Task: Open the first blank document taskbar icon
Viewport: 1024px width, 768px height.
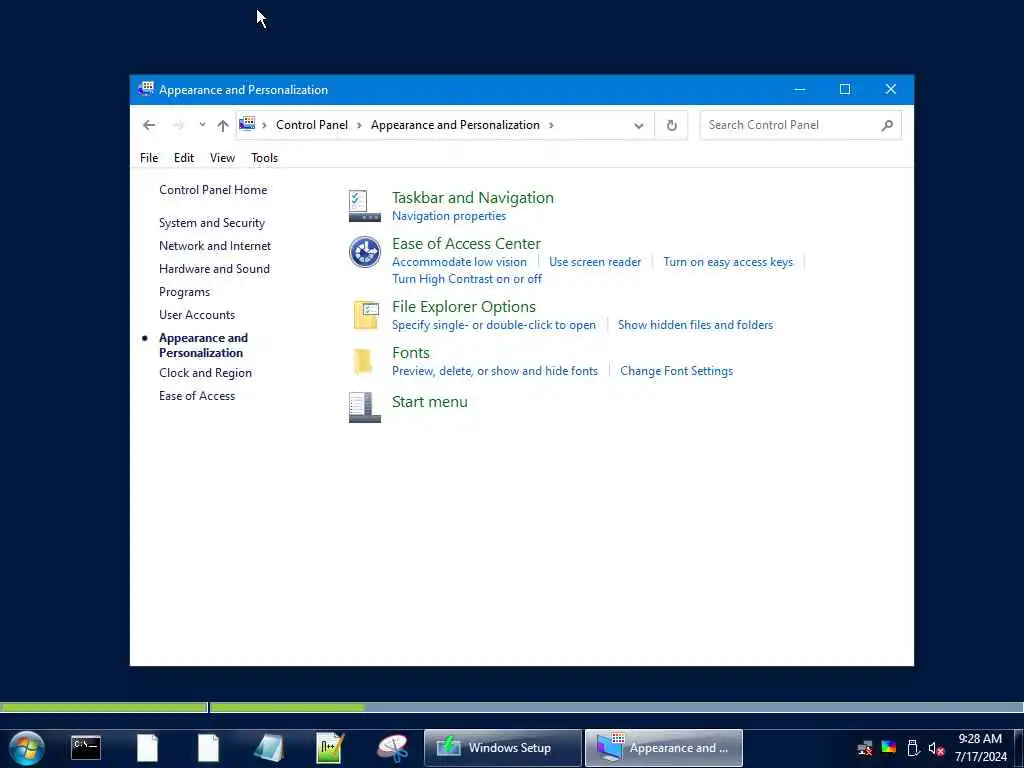Action: (148, 748)
